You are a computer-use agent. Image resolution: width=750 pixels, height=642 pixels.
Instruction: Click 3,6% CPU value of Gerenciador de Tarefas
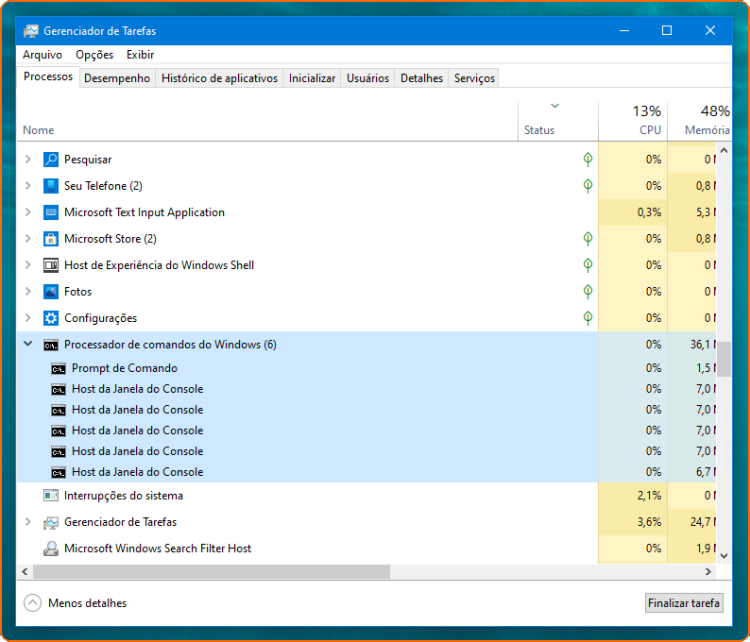pos(649,522)
